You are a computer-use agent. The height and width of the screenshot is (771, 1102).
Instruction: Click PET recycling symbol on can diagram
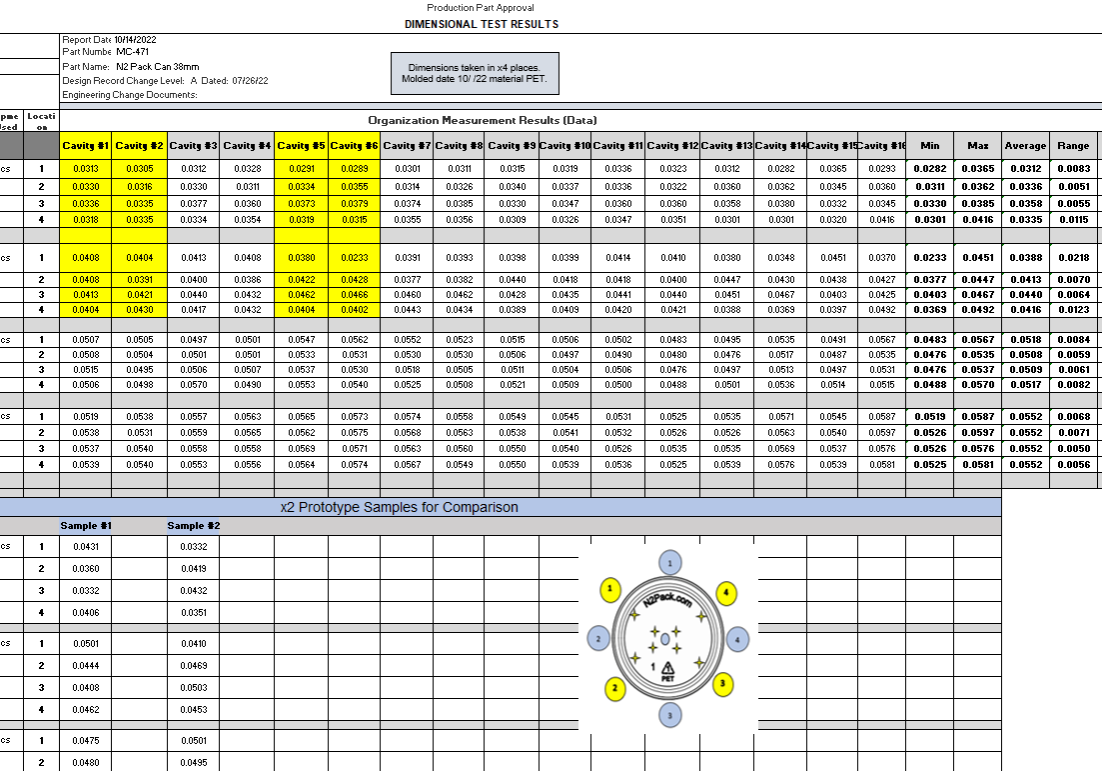tap(668, 671)
